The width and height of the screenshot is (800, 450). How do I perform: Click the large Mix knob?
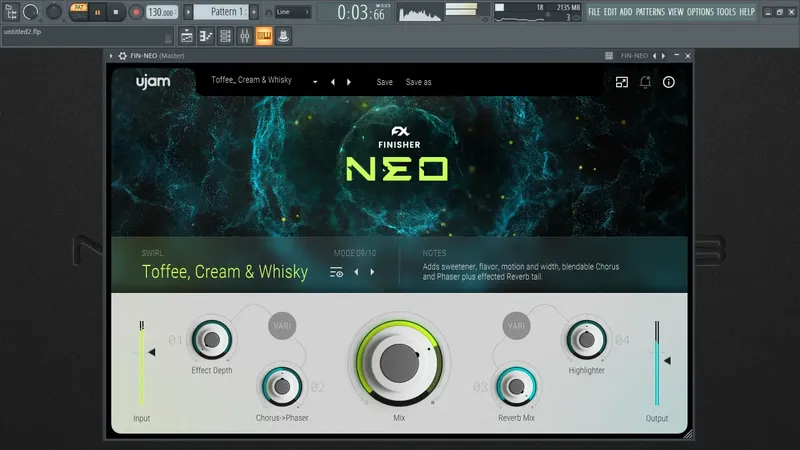coord(399,363)
